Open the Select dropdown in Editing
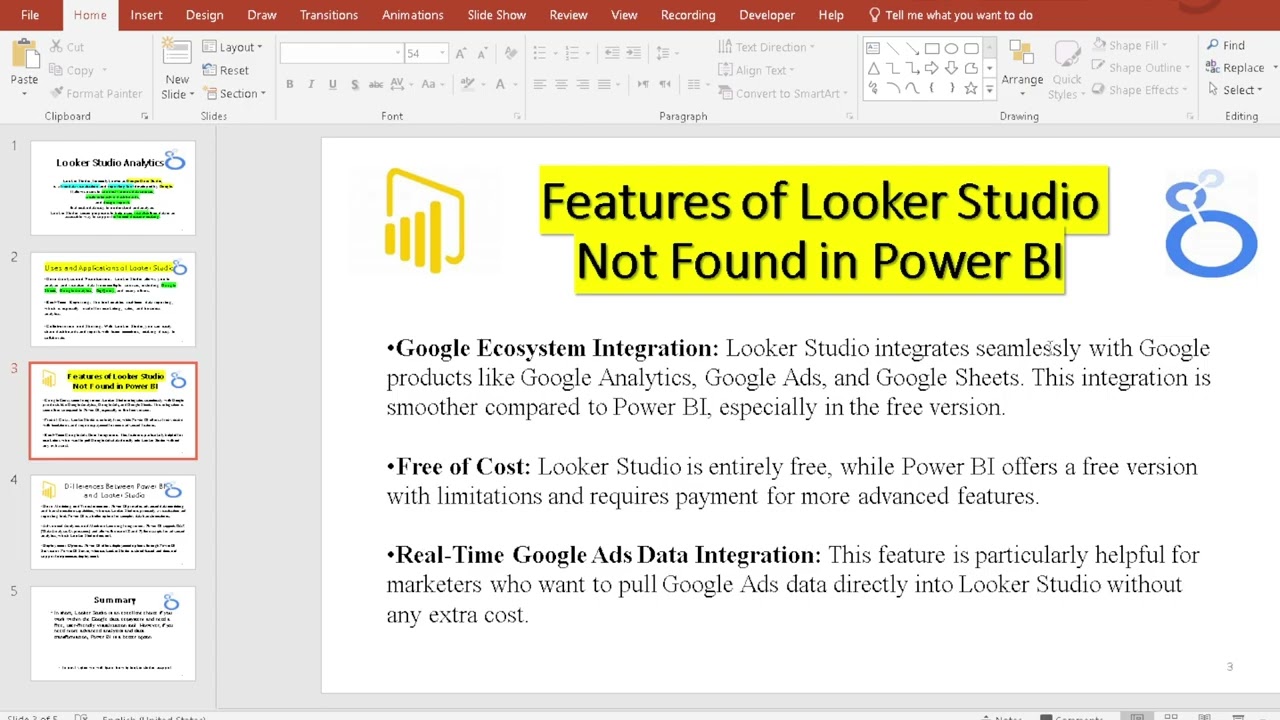Image resolution: width=1280 pixels, height=720 pixels. pos(1238,89)
